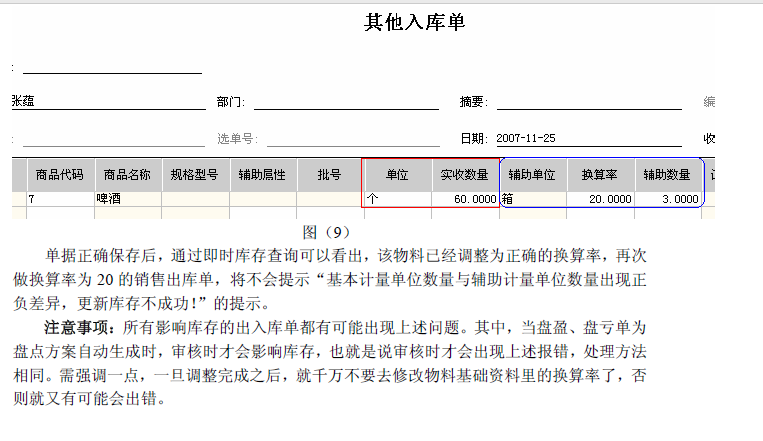
Task: Click the 单位 column header
Action: point(397,175)
